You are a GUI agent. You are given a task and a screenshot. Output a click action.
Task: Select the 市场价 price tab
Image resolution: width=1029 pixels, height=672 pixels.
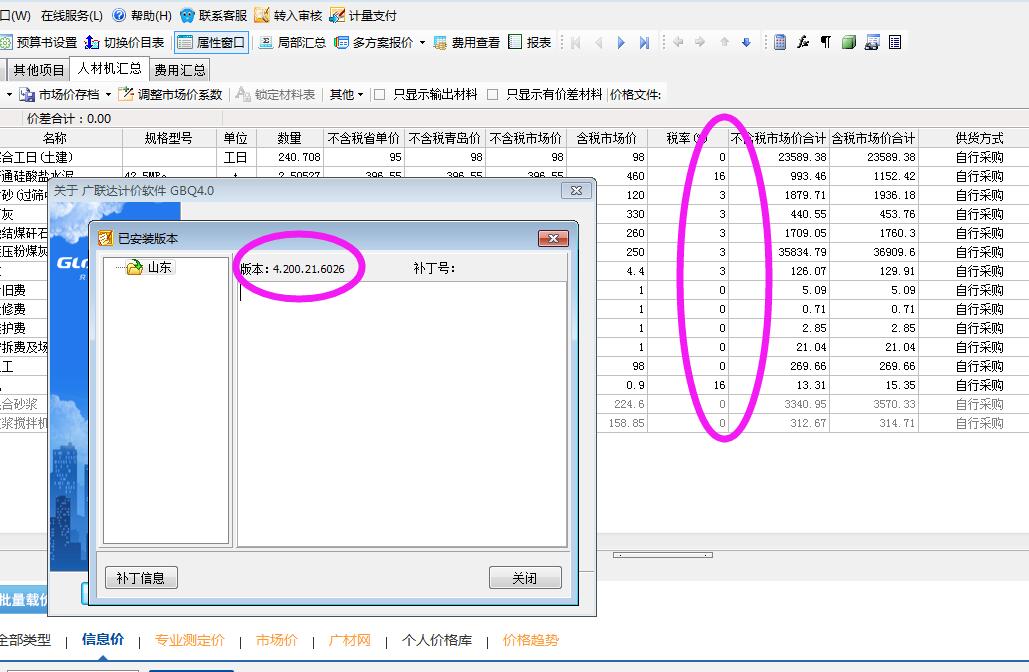click(276, 640)
